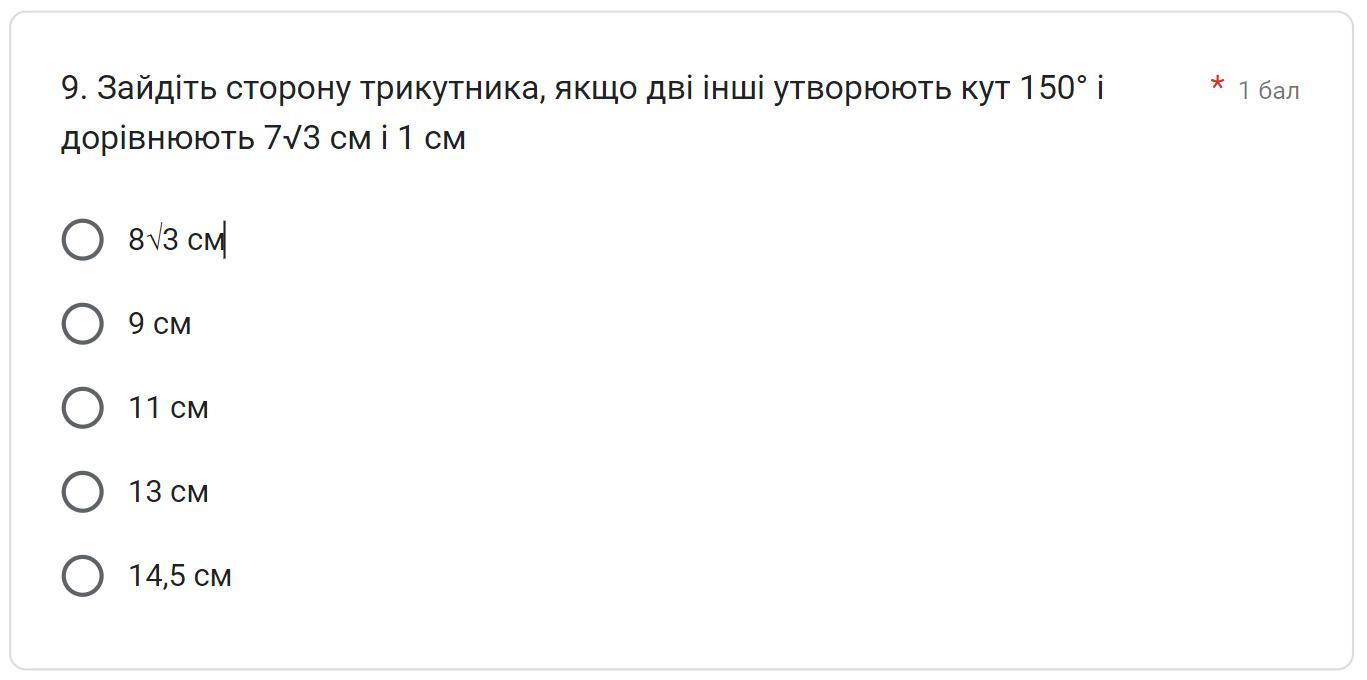Click the word Зайдіть in the question

tap(158, 88)
